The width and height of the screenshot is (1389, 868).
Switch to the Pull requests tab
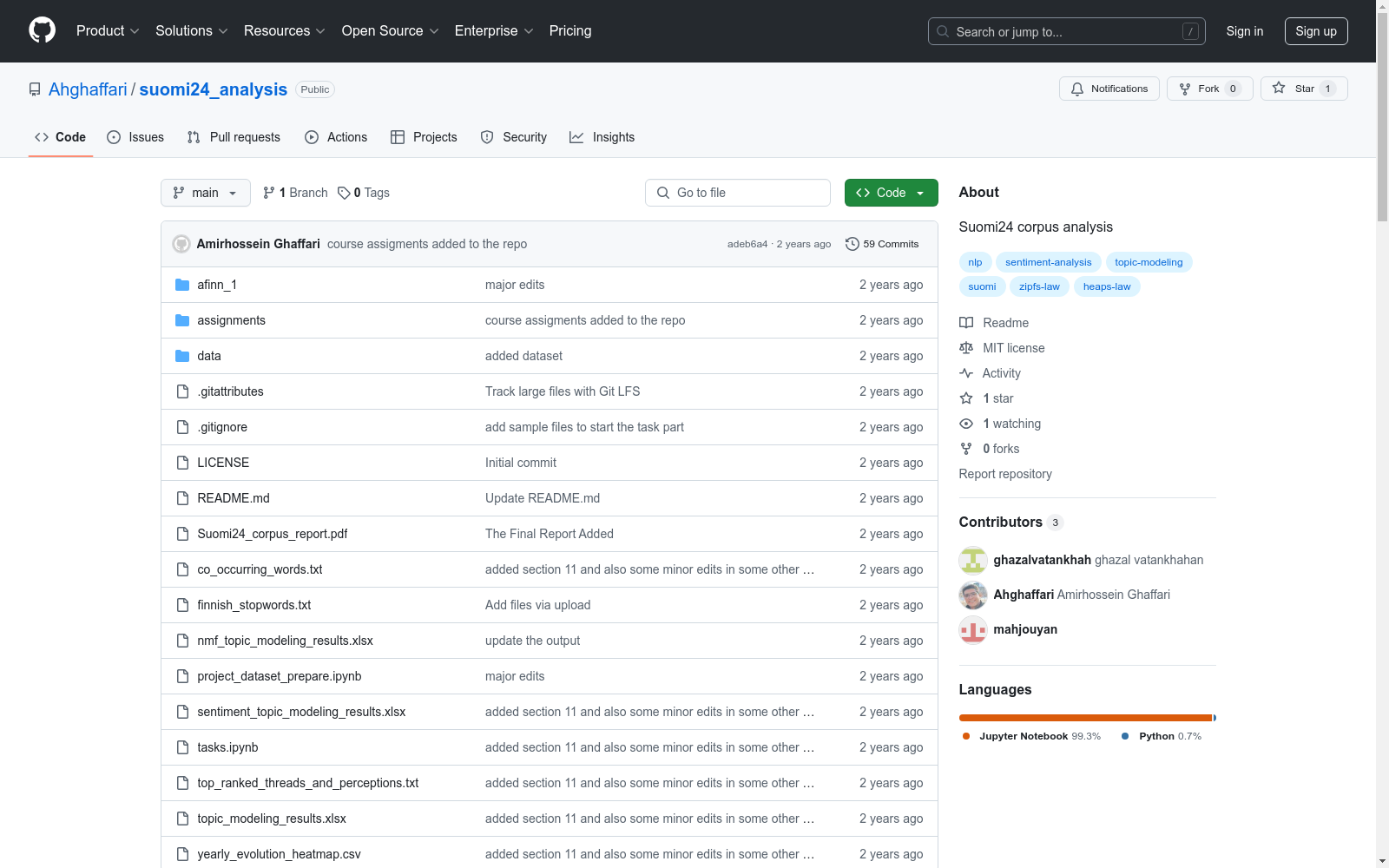click(x=234, y=137)
